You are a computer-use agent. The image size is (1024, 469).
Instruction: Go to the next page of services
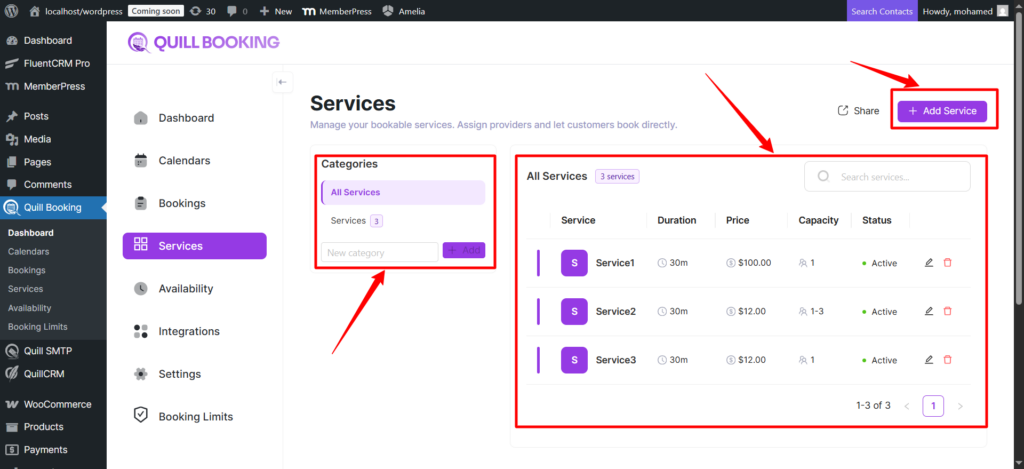click(960, 406)
